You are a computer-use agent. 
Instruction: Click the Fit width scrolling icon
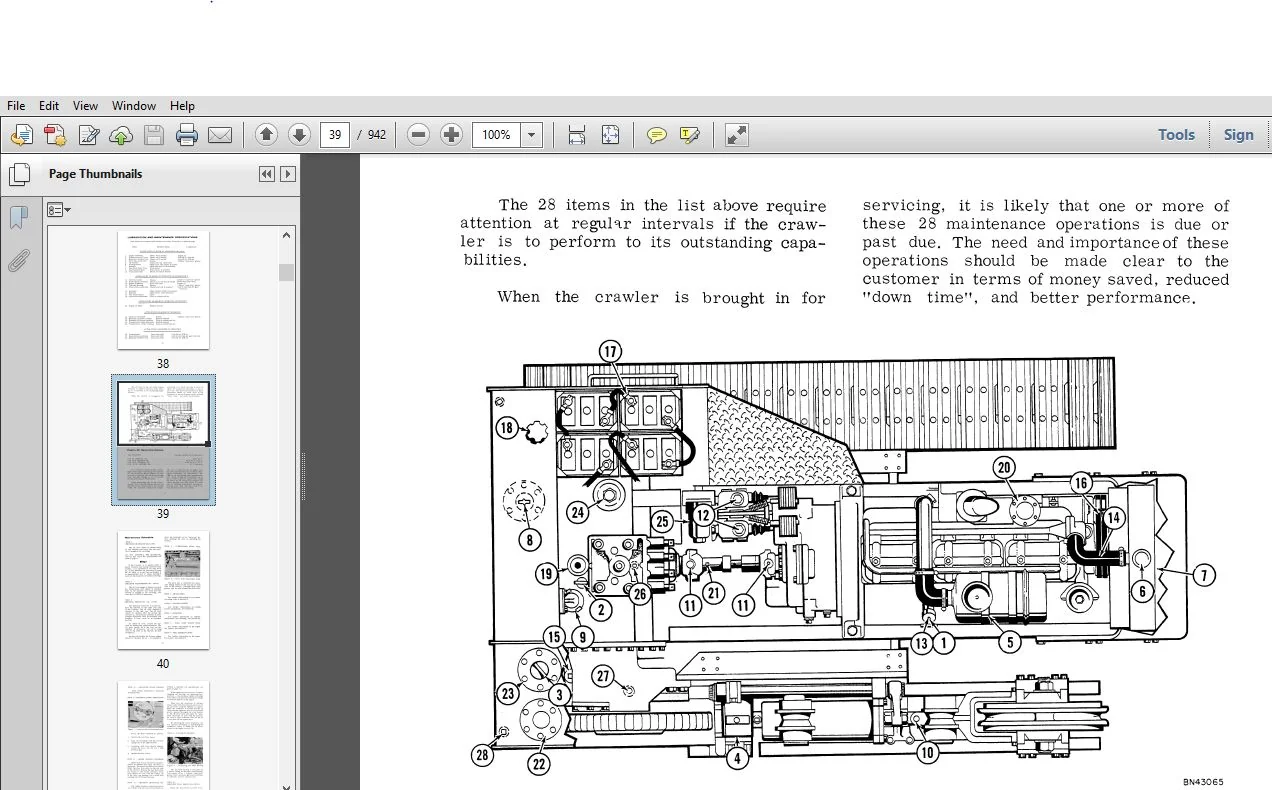click(576, 135)
